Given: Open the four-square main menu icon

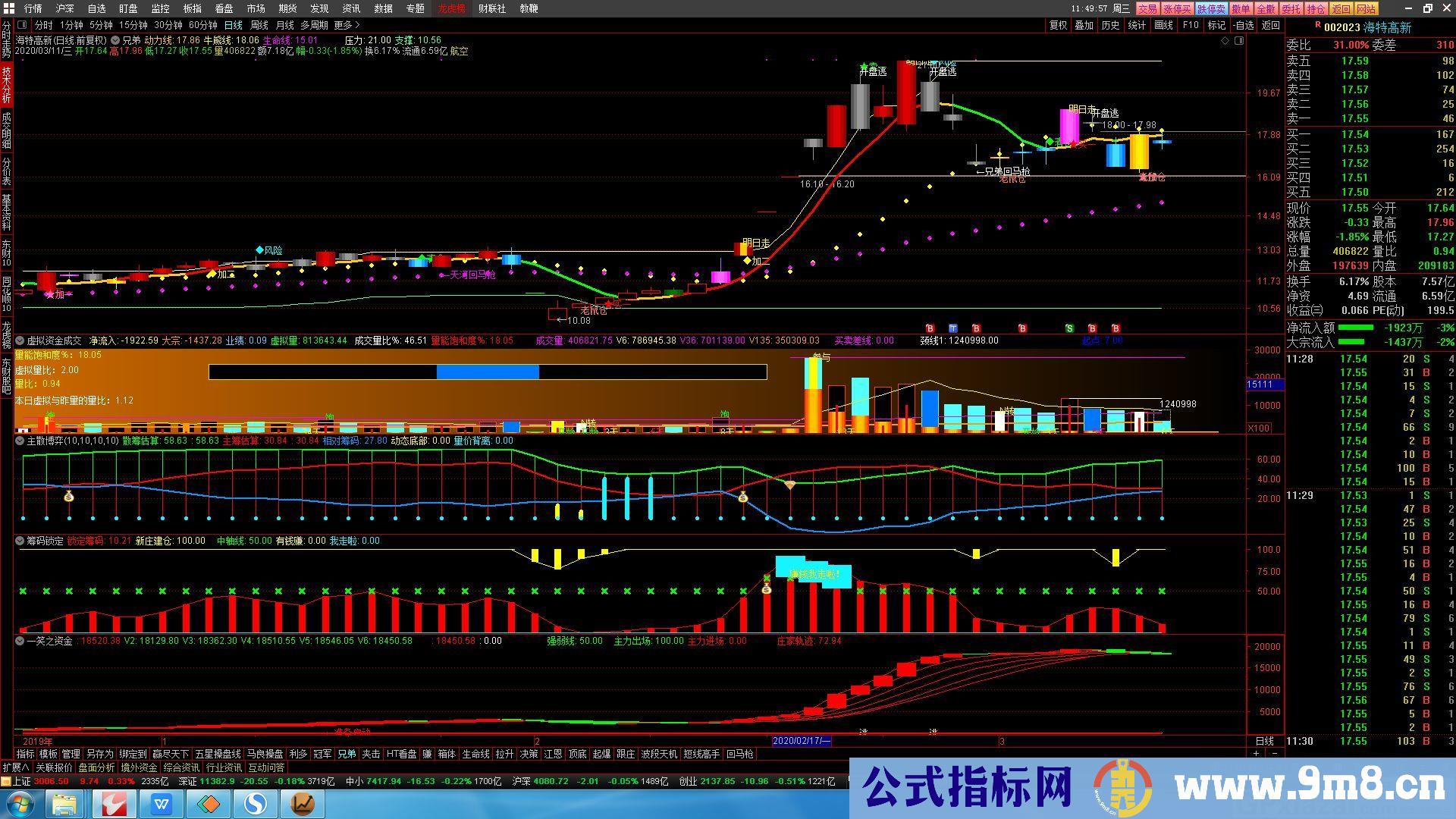Looking at the screenshot, I should [8, 8].
